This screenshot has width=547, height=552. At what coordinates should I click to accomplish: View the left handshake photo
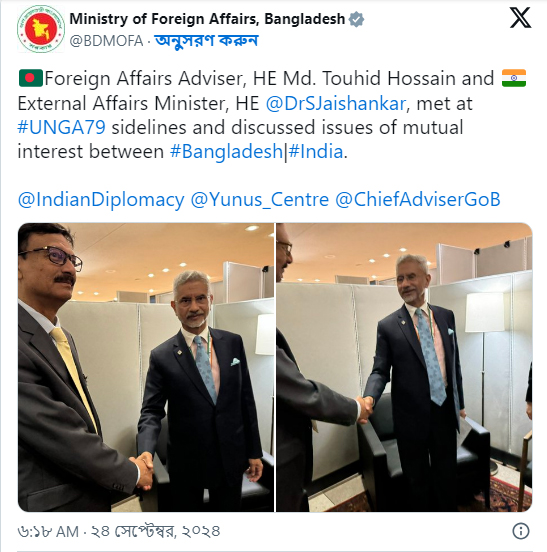point(146,367)
